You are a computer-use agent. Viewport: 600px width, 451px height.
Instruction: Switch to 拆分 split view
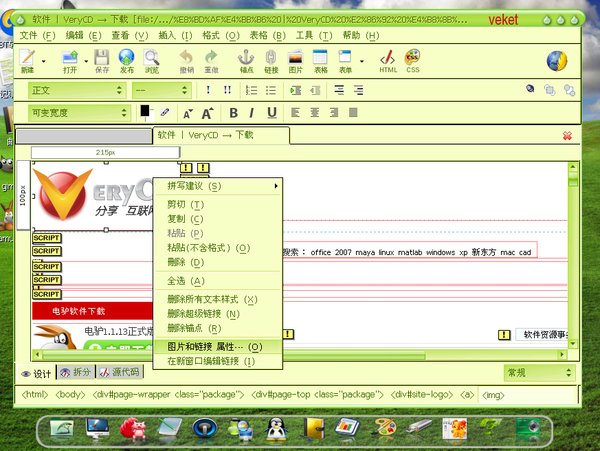coord(76,372)
